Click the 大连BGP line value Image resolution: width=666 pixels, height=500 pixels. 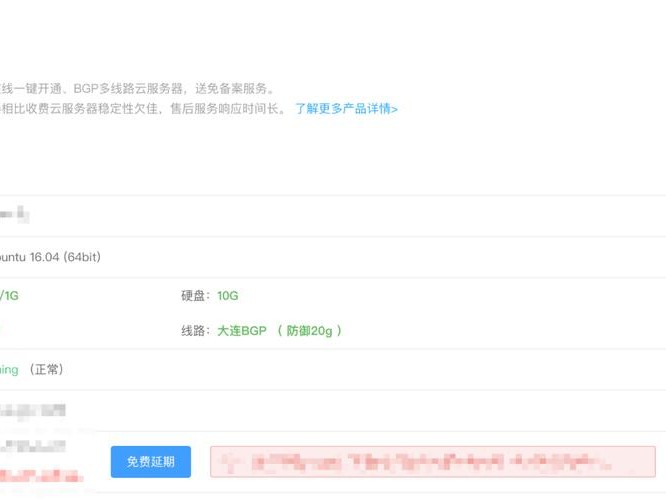coord(242,331)
